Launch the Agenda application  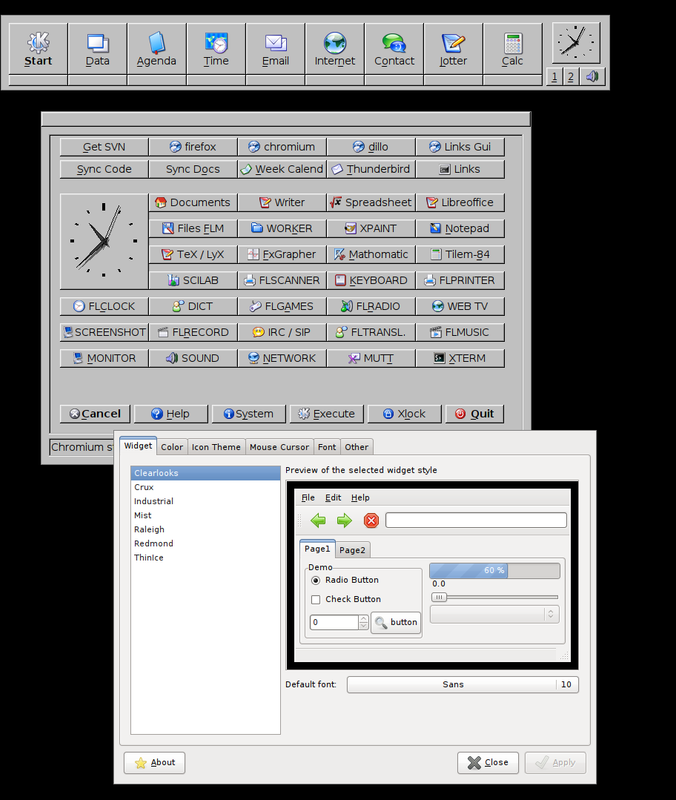pyautogui.click(x=156, y=49)
